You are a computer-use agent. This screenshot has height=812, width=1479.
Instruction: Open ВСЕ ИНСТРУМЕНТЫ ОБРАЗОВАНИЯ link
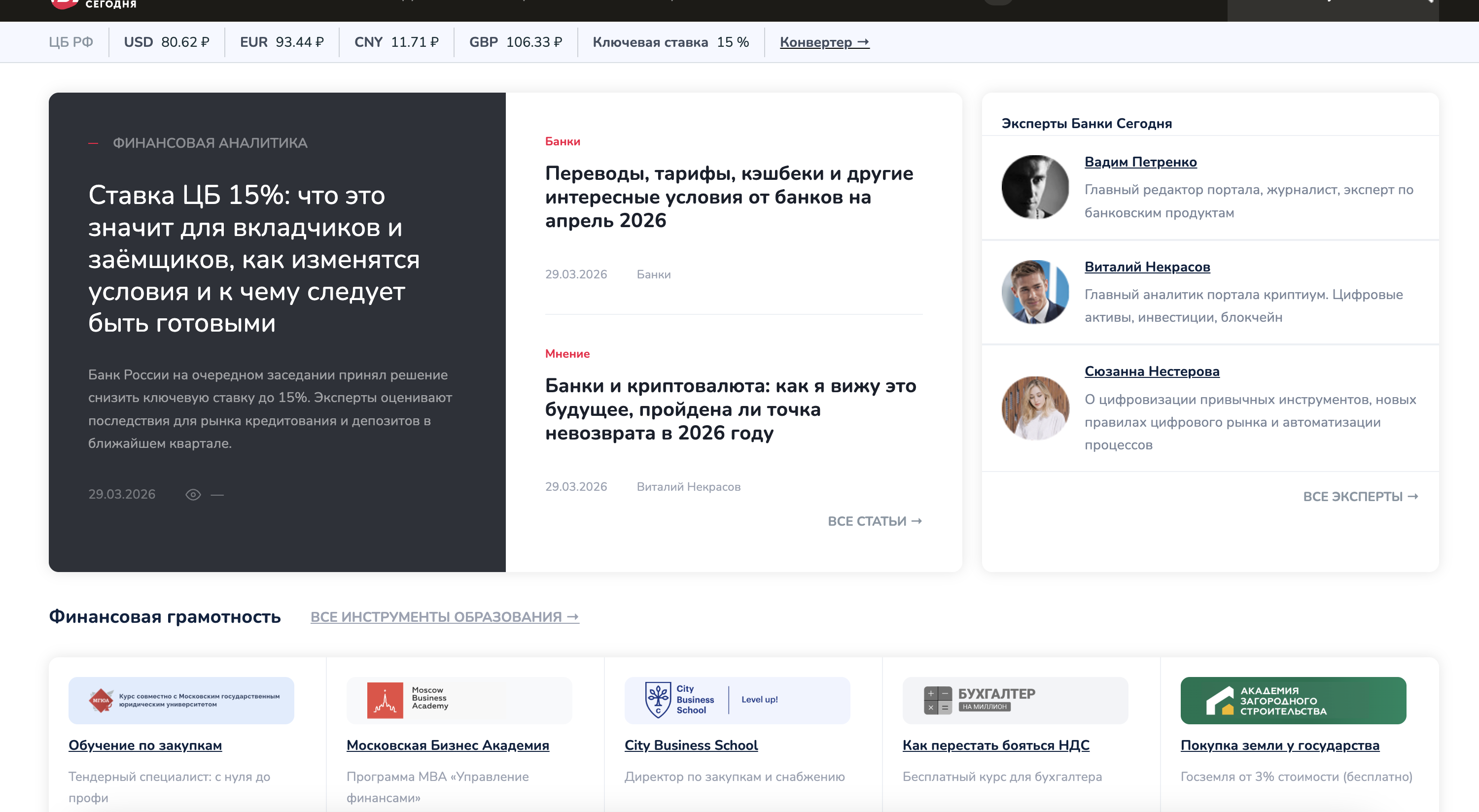(x=444, y=616)
